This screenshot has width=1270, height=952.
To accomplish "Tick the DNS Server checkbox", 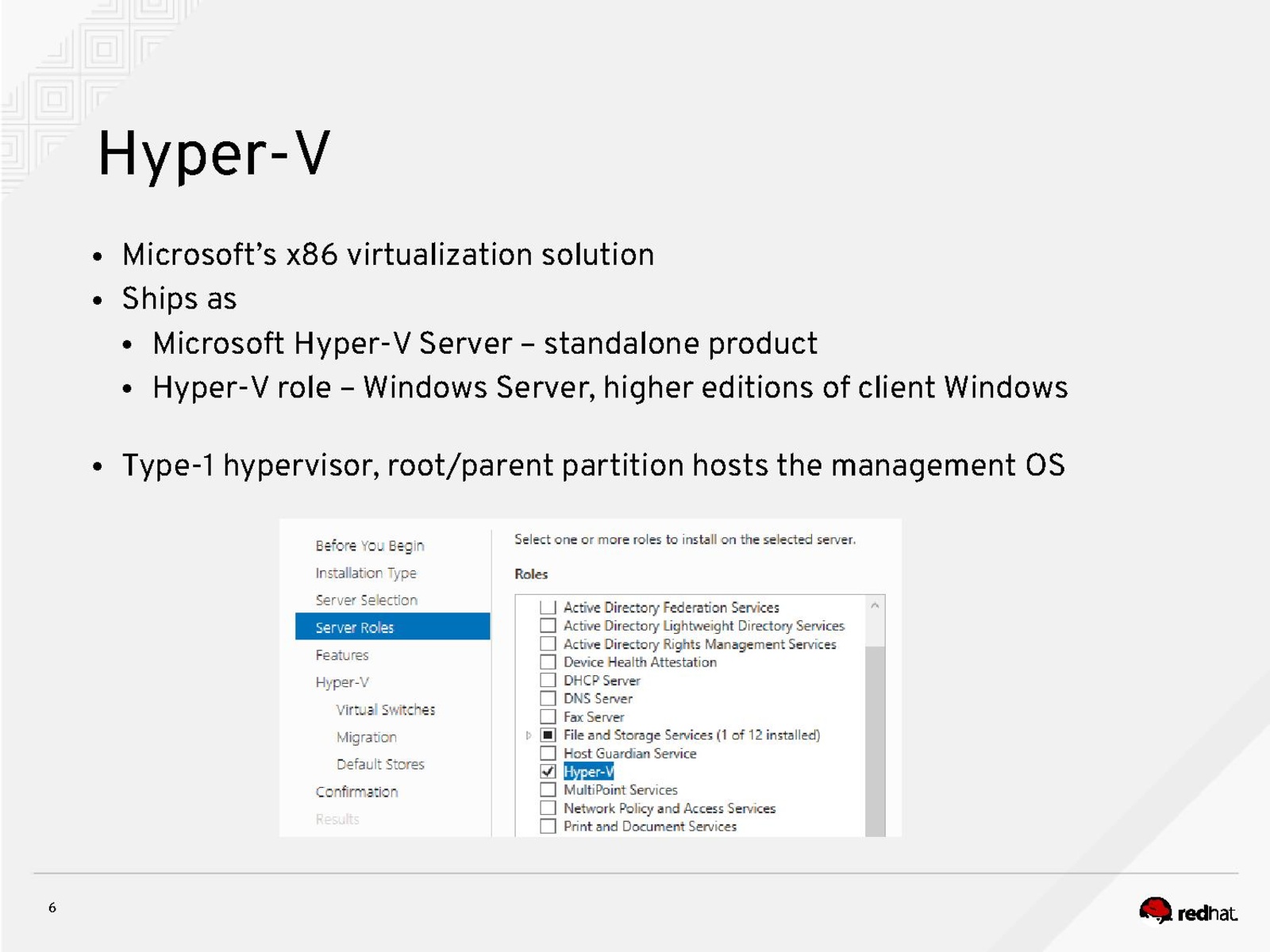I will (x=548, y=699).
